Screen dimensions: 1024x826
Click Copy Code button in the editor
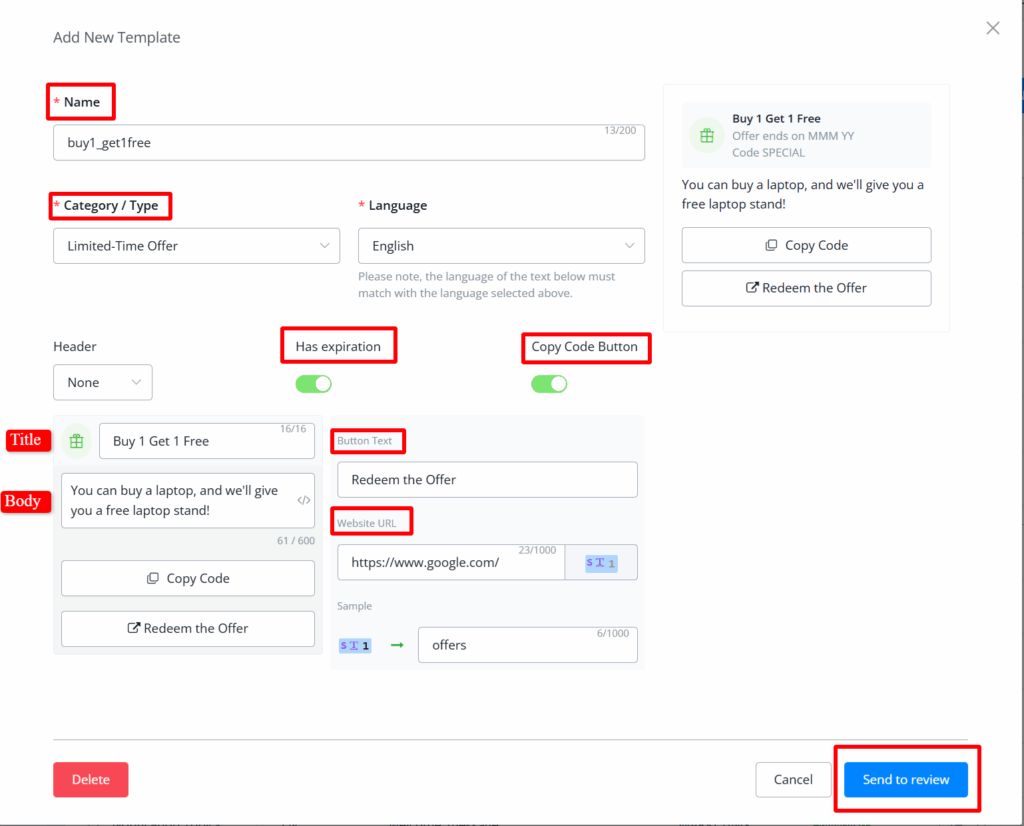188,578
